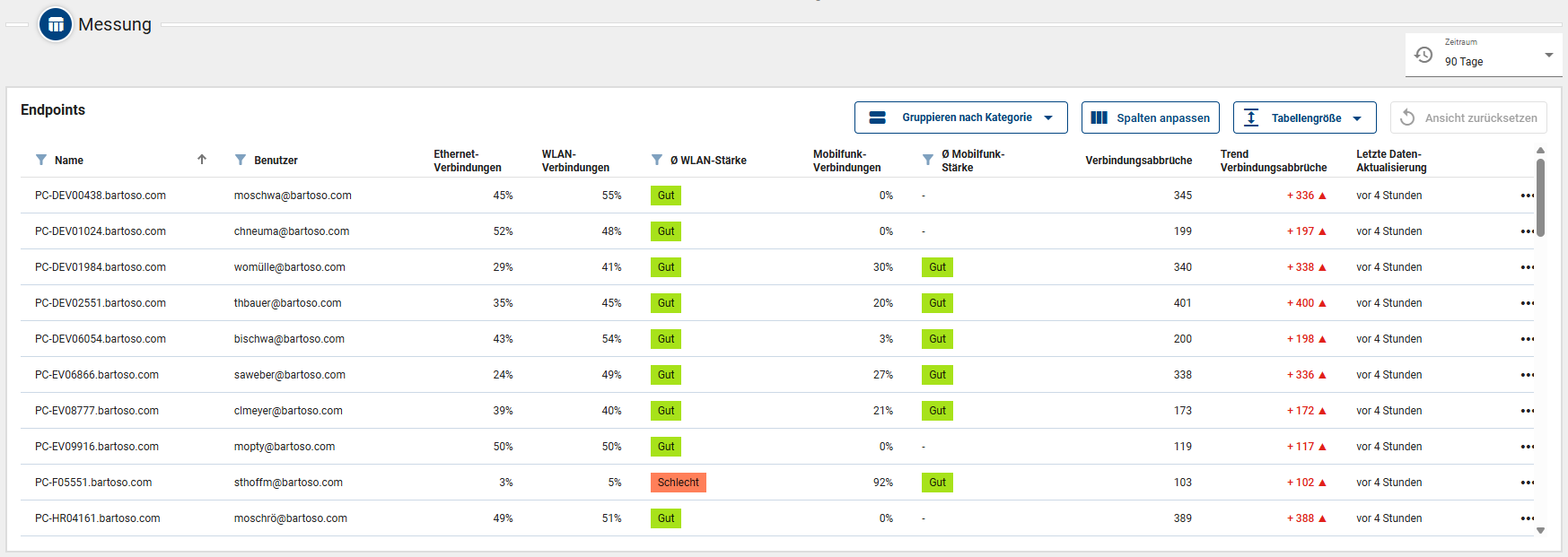Screen dimensions: 1568x557
Task: Open filter for Name column
Action: coord(41,160)
